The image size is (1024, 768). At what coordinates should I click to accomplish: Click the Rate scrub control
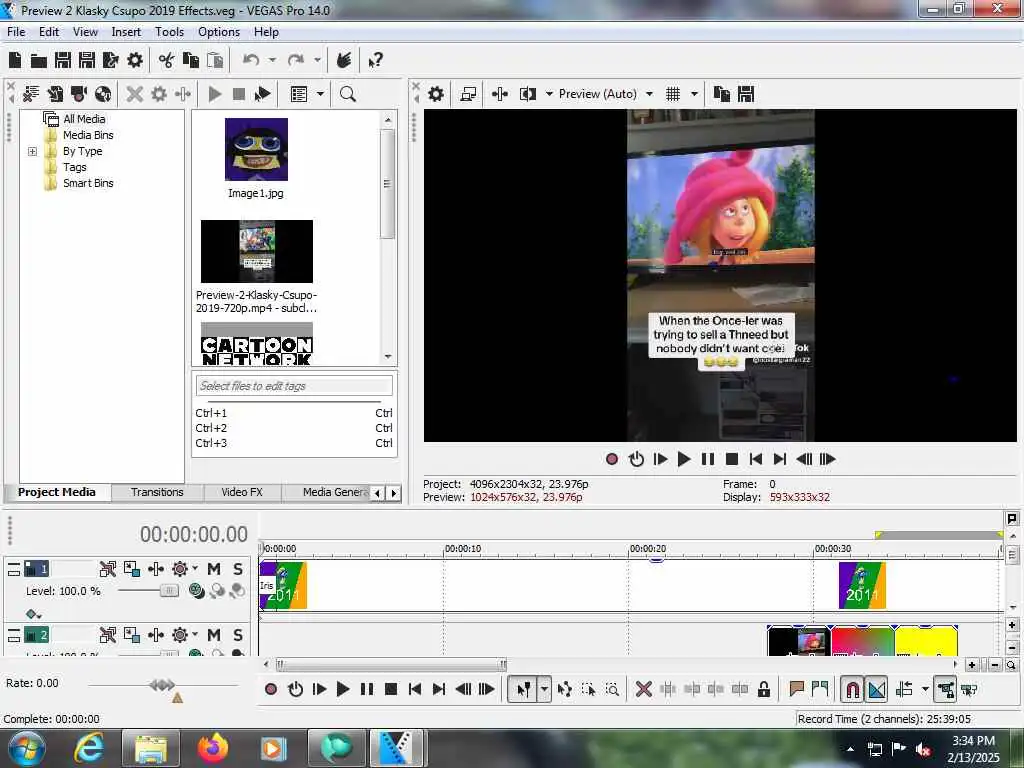click(x=162, y=684)
